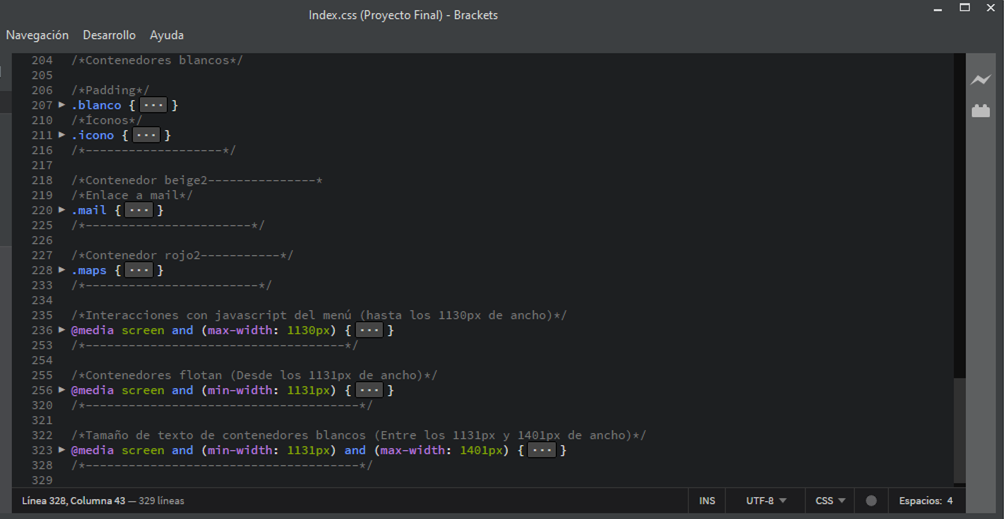This screenshot has width=1004, height=519.
Task: Open the Ayuda menu
Action: (167, 35)
